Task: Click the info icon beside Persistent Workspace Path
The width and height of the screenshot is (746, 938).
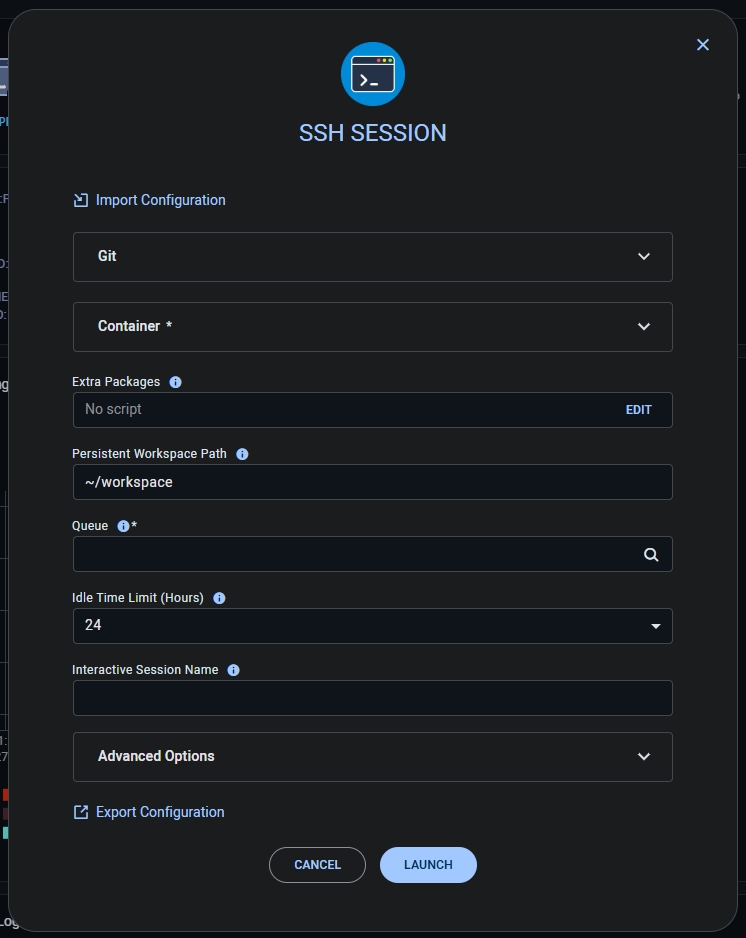Action: pos(241,453)
